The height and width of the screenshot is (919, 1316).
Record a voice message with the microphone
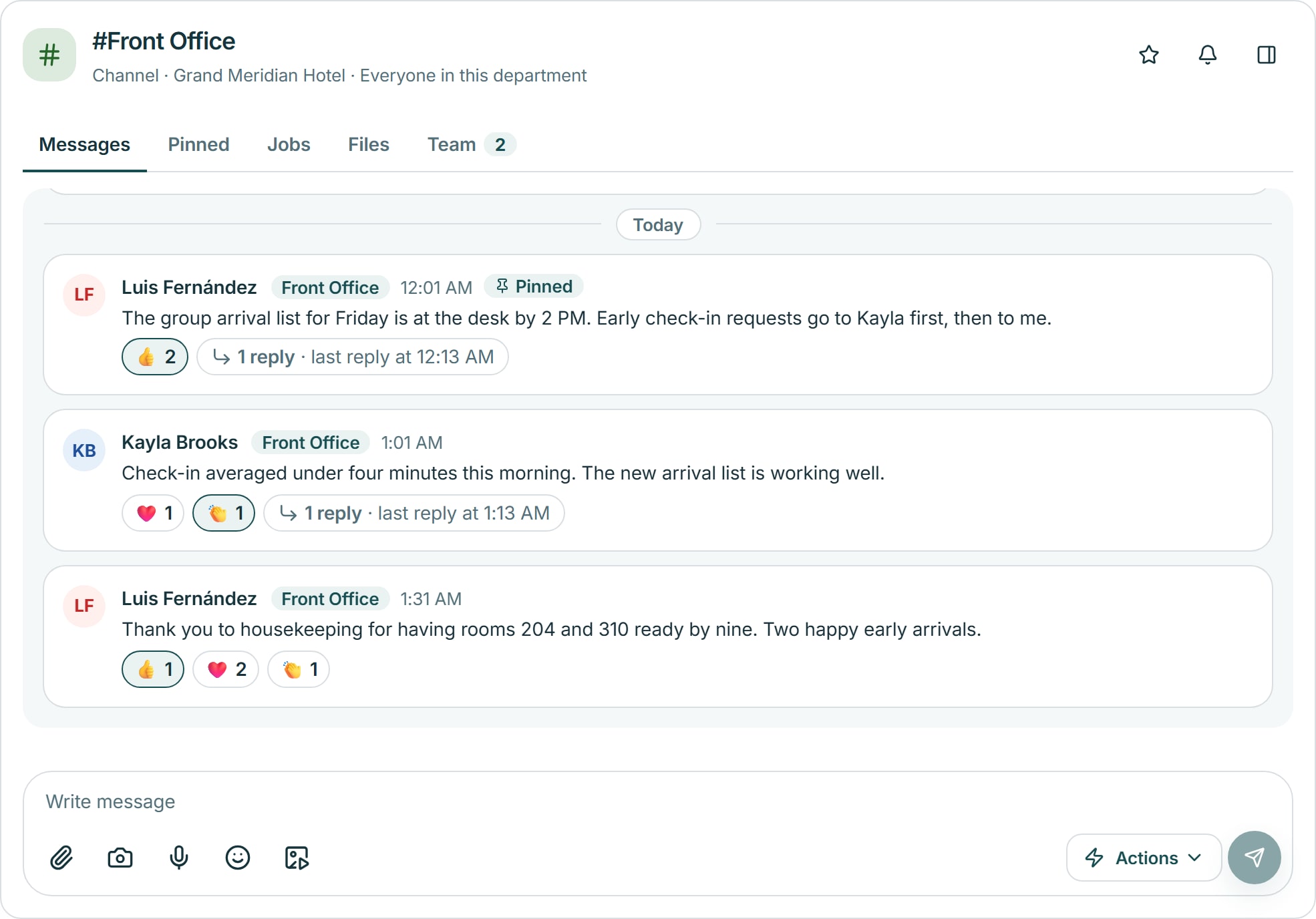(179, 858)
